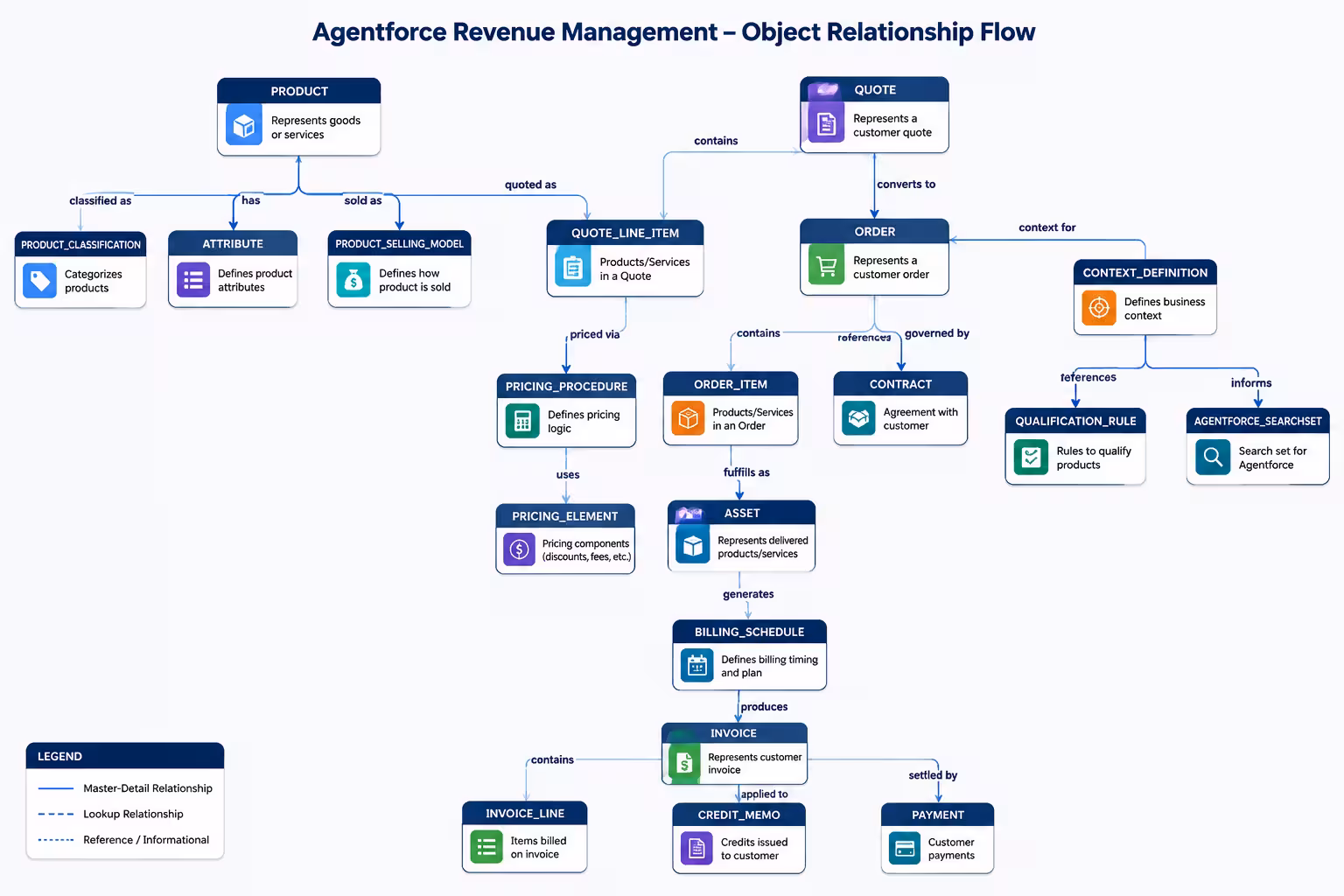The width and height of the screenshot is (1344, 896).
Task: Select the QUOTE node header
Action: [x=874, y=89]
